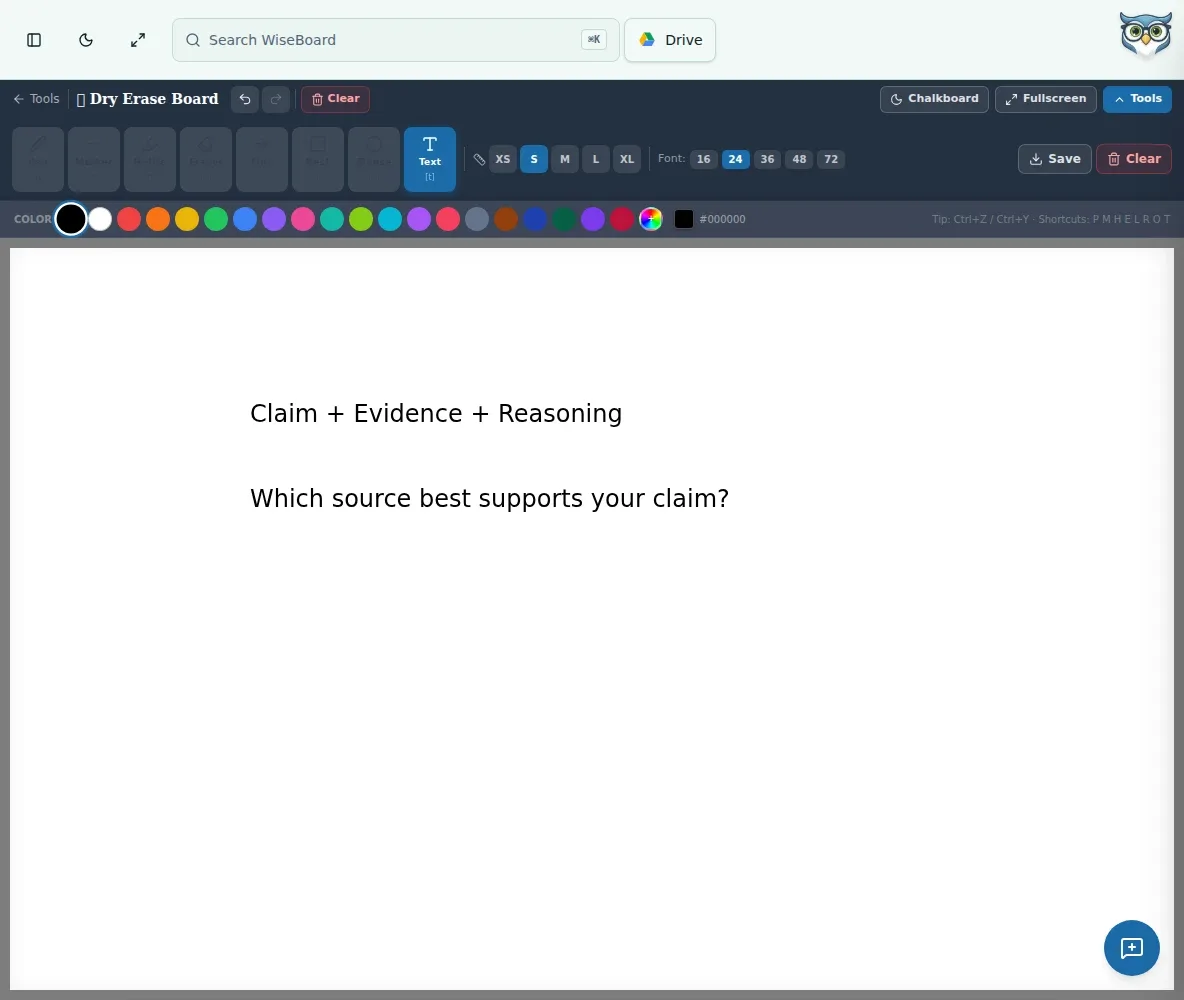This screenshot has height=1000, width=1184.
Task: Click the #000000 hex color value
Action: 723,219
